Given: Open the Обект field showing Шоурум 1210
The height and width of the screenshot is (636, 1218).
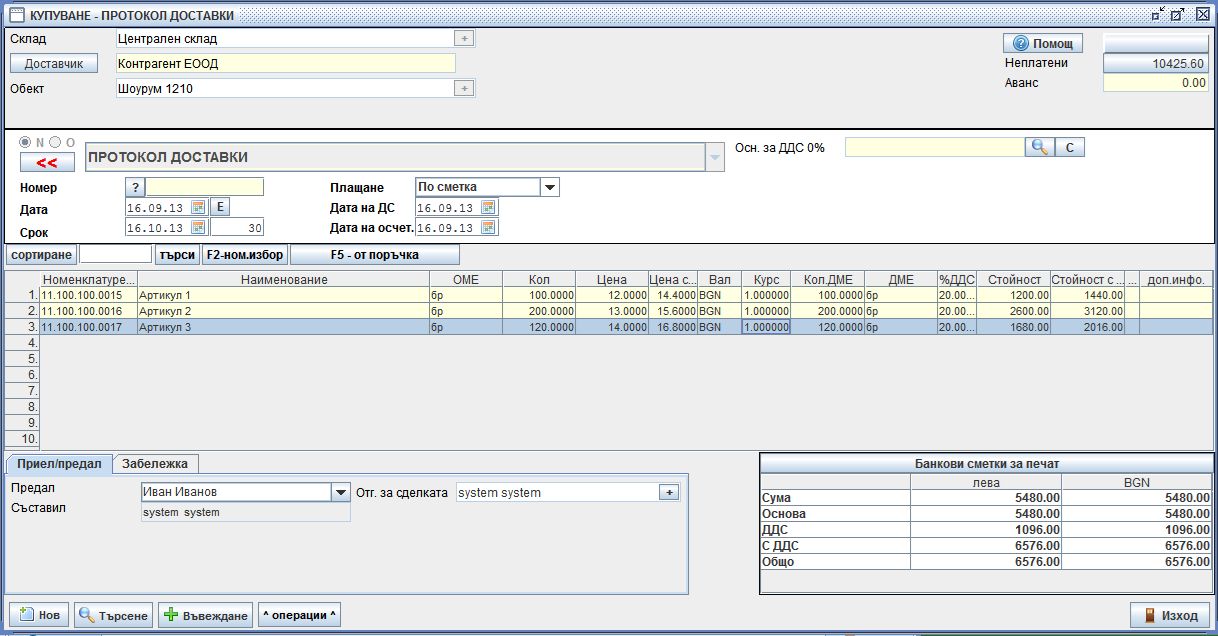Looking at the screenshot, I should click(285, 88).
